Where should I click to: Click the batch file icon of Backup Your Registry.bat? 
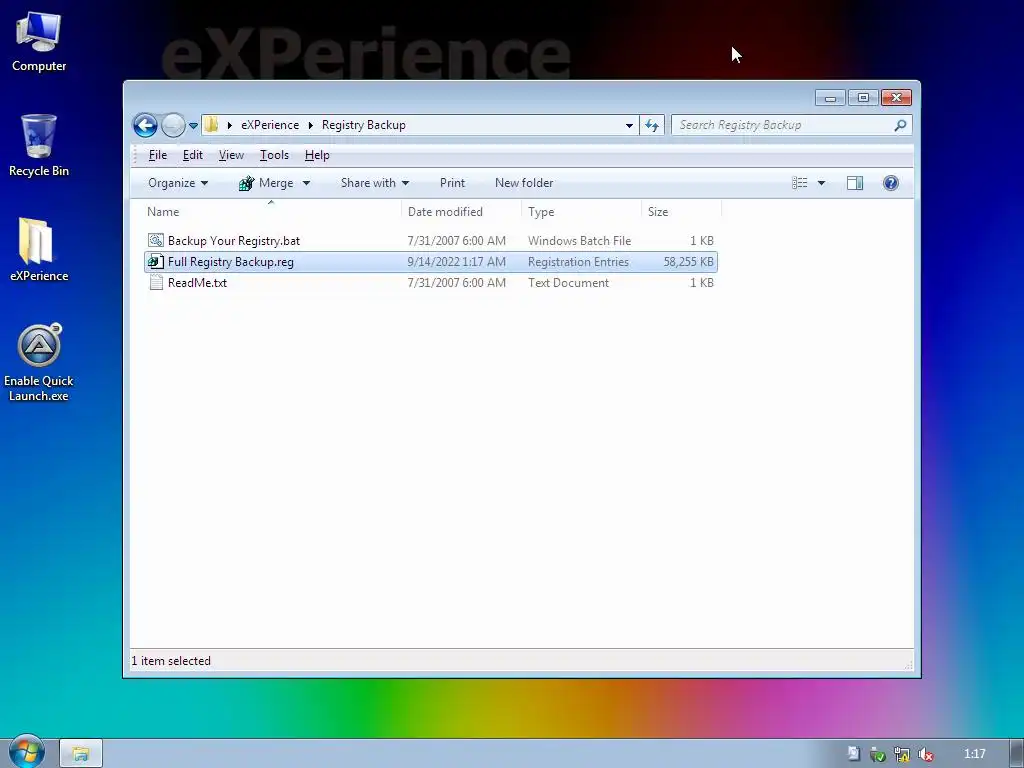pos(155,241)
